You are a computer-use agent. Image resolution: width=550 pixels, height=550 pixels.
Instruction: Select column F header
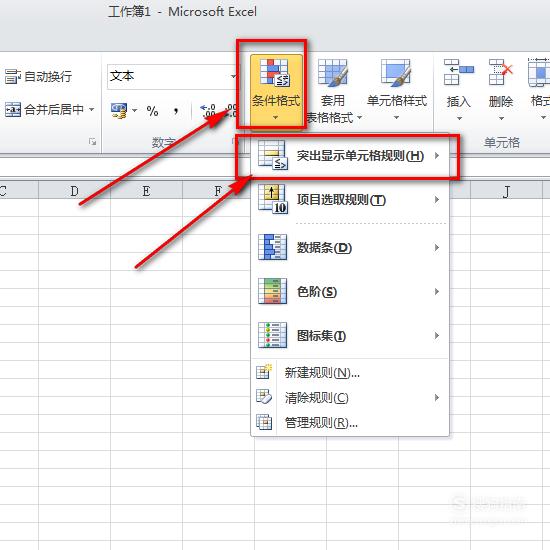218,190
